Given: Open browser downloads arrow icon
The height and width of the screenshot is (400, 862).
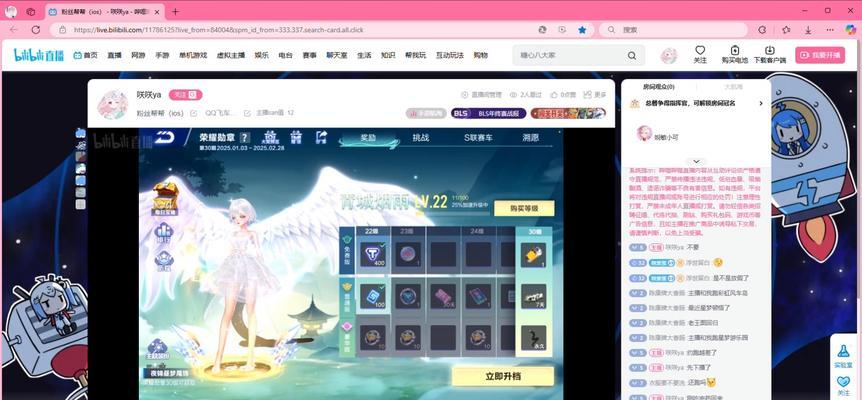Looking at the screenshot, I should (x=808, y=30).
